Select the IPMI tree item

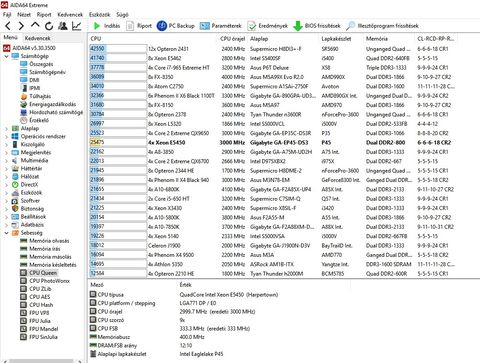(x=30, y=88)
